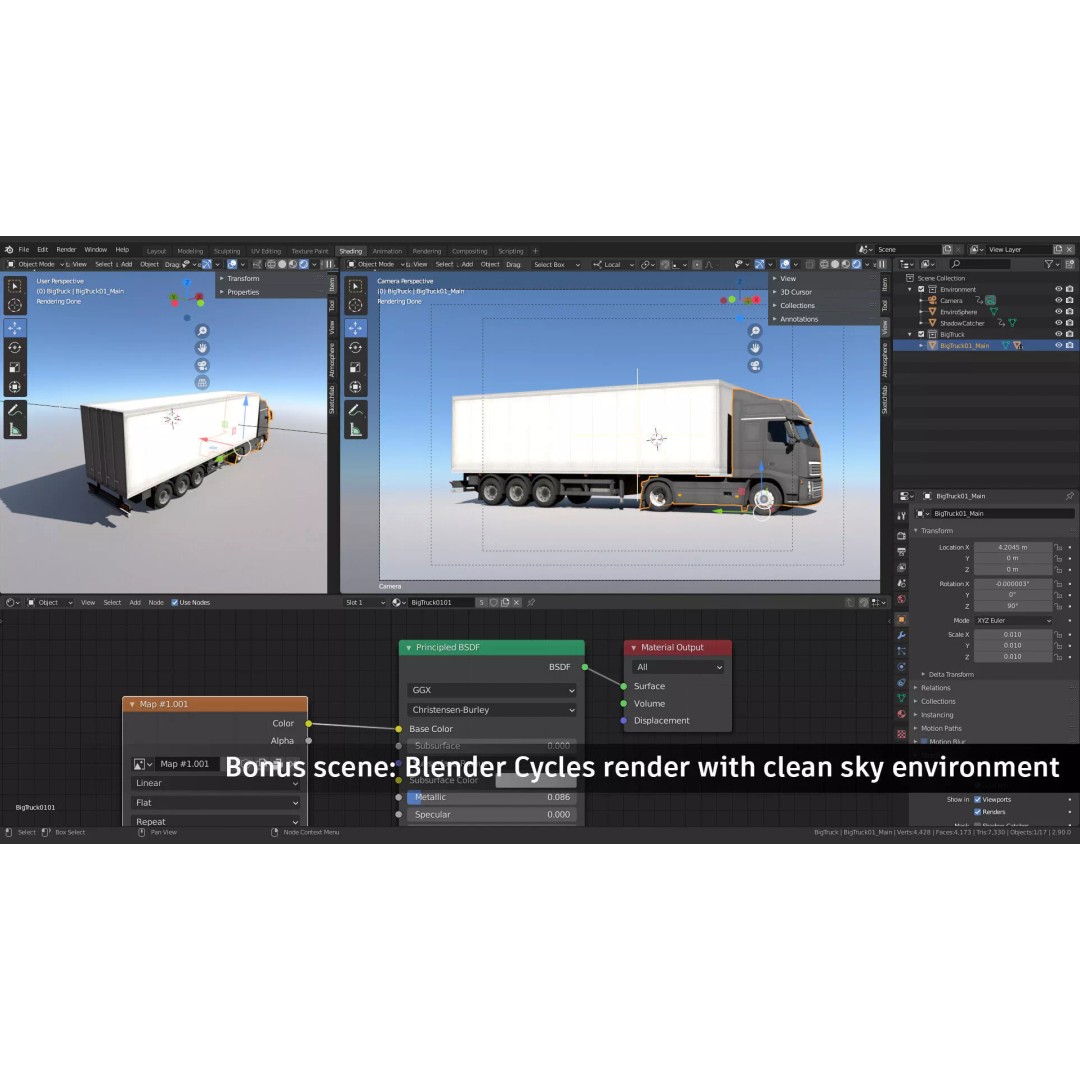This screenshot has width=1080, height=1080.
Task: Toggle the camera view icon in the left viewport
Action: (x=202, y=366)
